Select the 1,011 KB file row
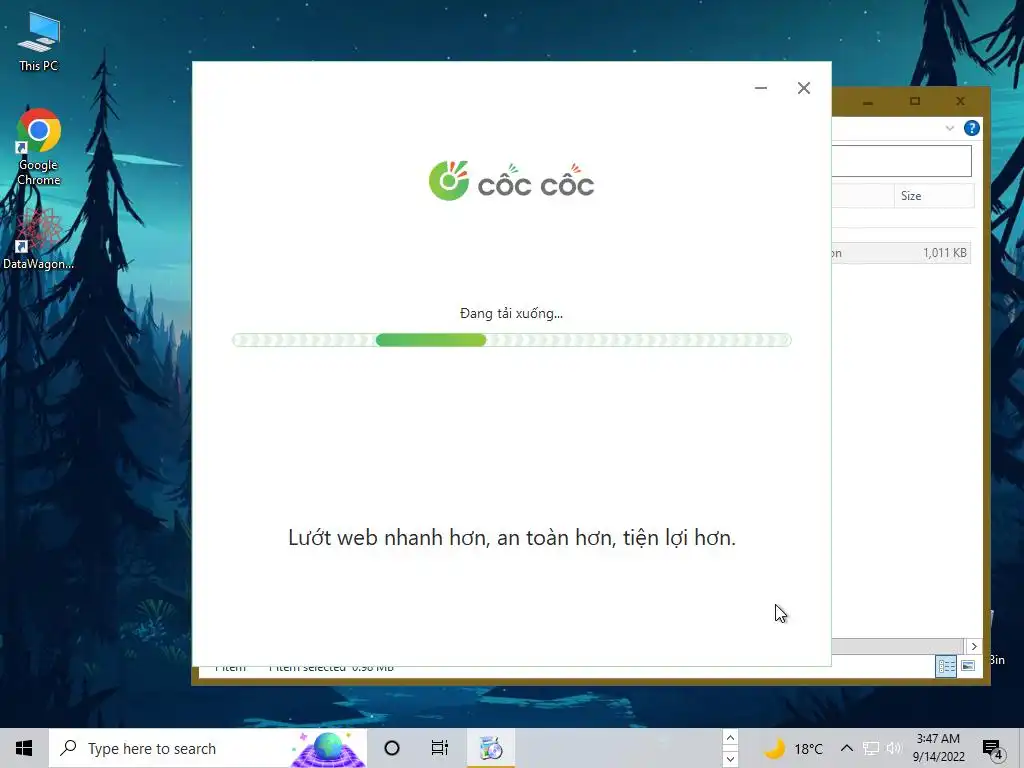Image resolution: width=1024 pixels, height=768 pixels. point(901,253)
